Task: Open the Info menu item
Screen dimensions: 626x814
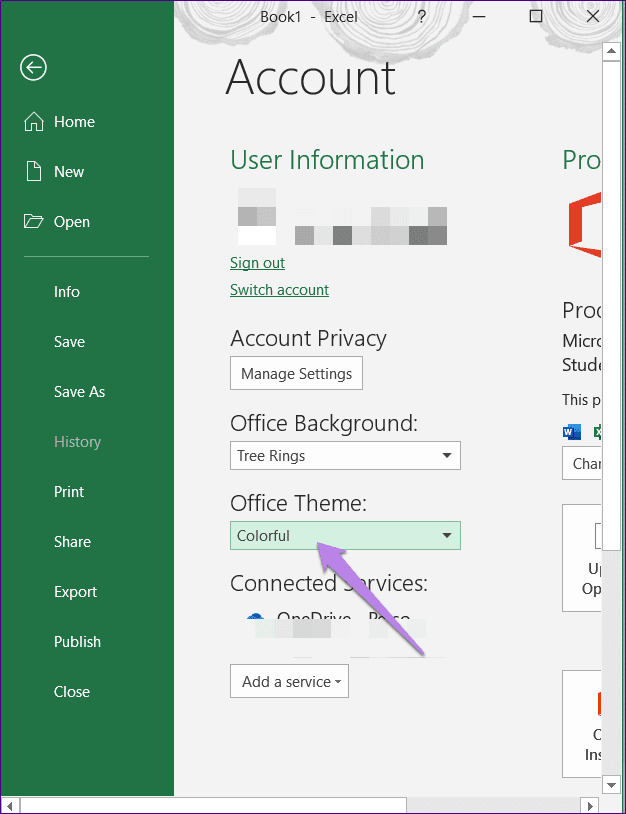Action: pyautogui.click(x=67, y=292)
